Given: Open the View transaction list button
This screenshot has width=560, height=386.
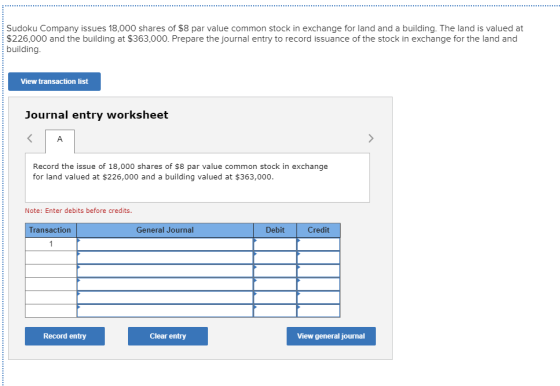Looking at the screenshot, I should point(54,81).
